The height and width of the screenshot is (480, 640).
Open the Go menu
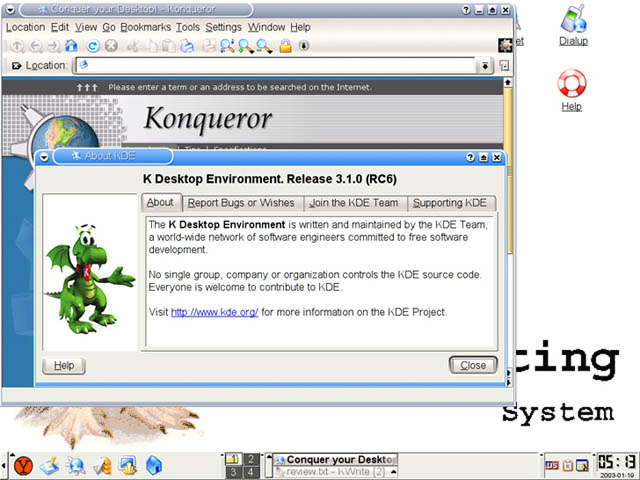[x=109, y=27]
